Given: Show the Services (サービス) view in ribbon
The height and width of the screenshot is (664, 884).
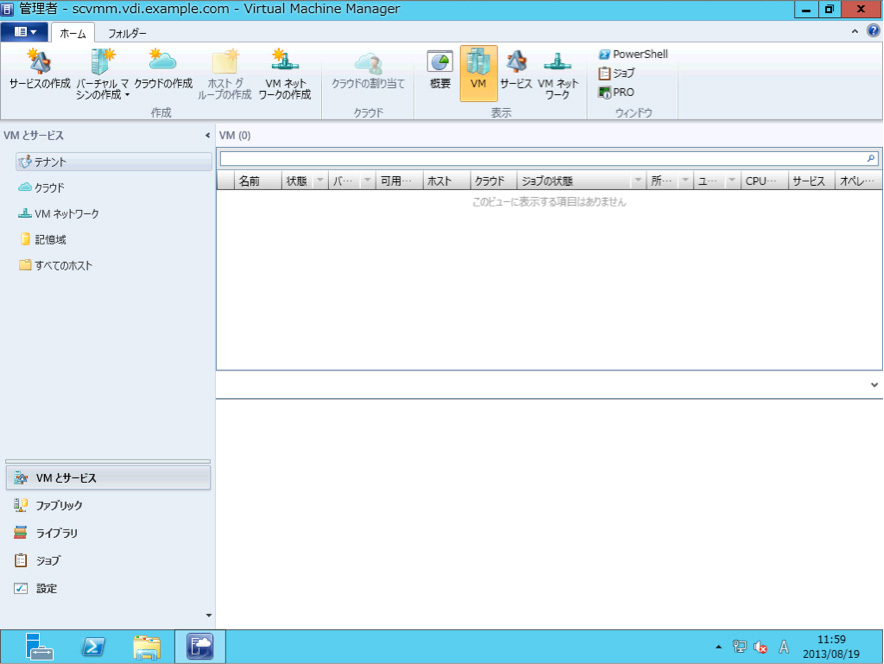Looking at the screenshot, I should point(516,70).
